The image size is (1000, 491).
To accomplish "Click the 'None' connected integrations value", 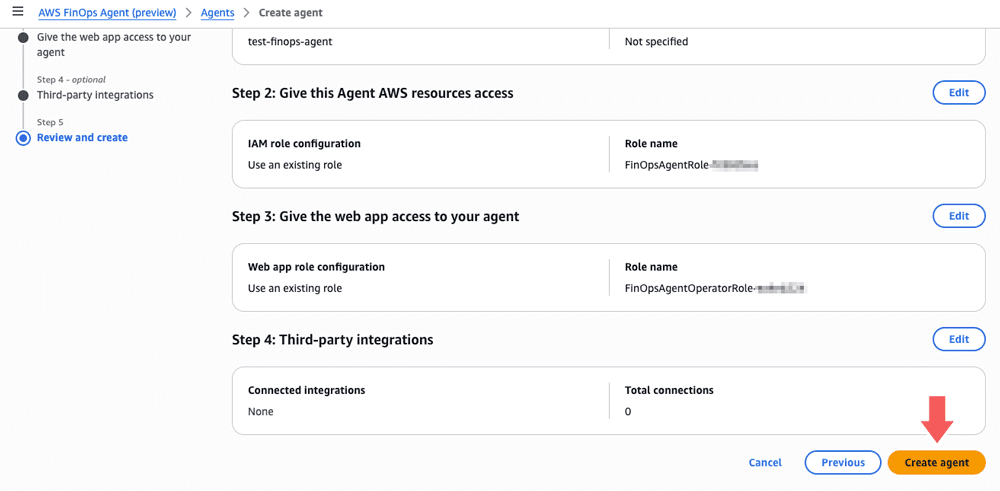I will pyautogui.click(x=260, y=411).
